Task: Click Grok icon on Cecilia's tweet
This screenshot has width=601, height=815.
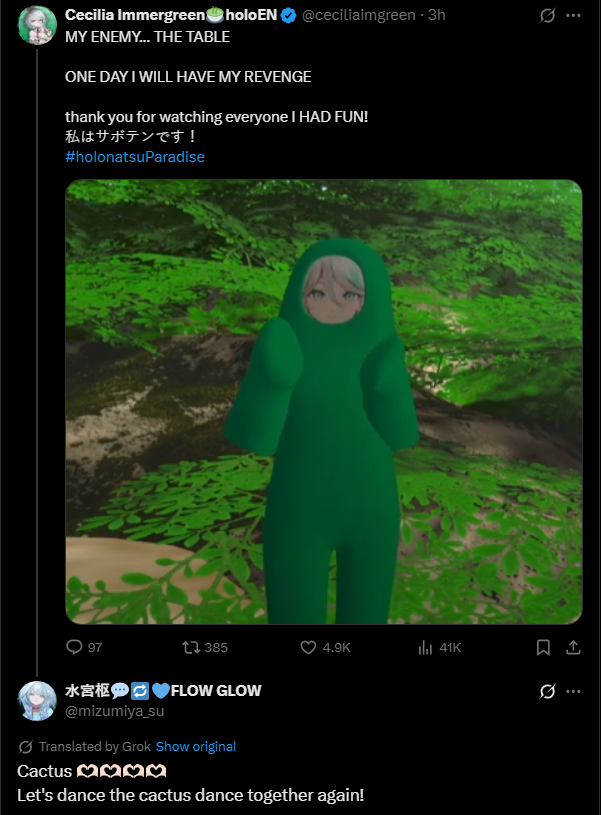Action: point(547,16)
